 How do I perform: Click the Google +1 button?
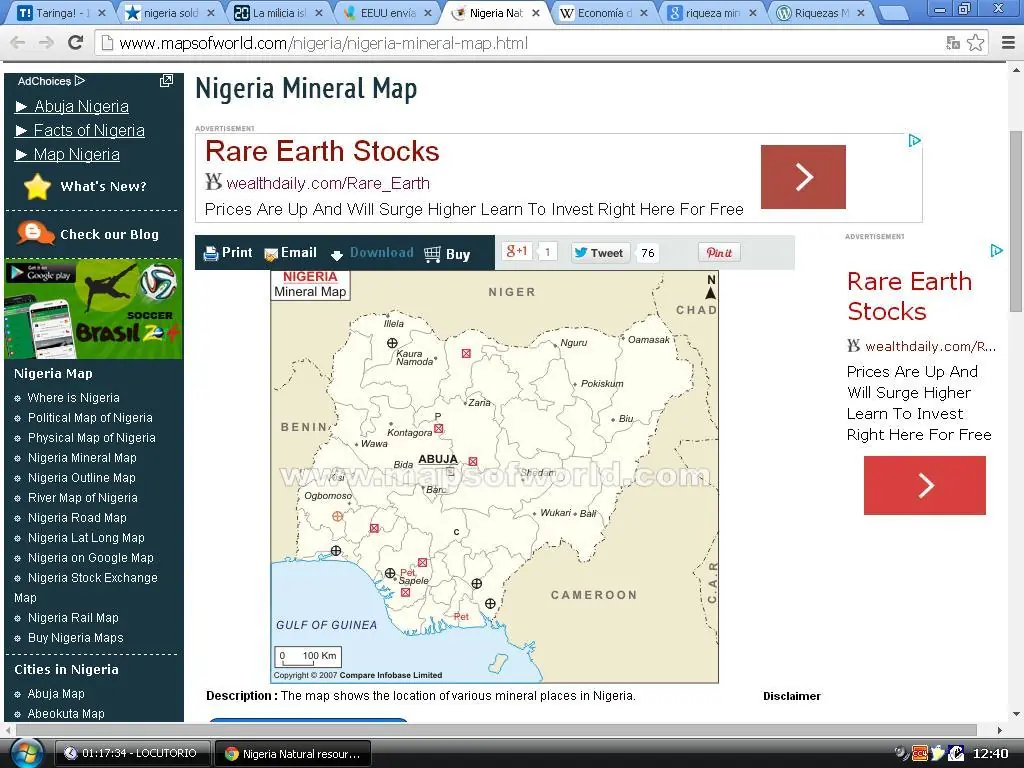517,252
